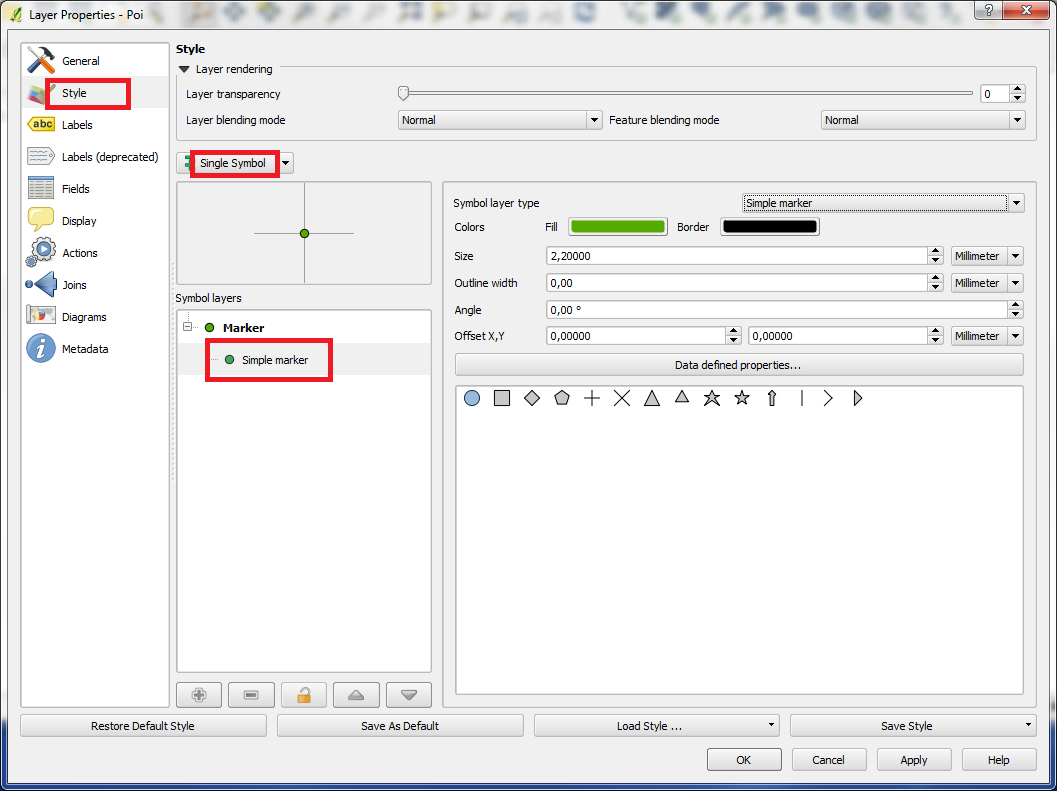Open the Fields tab
Image resolution: width=1057 pixels, height=791 pixels.
(94, 189)
